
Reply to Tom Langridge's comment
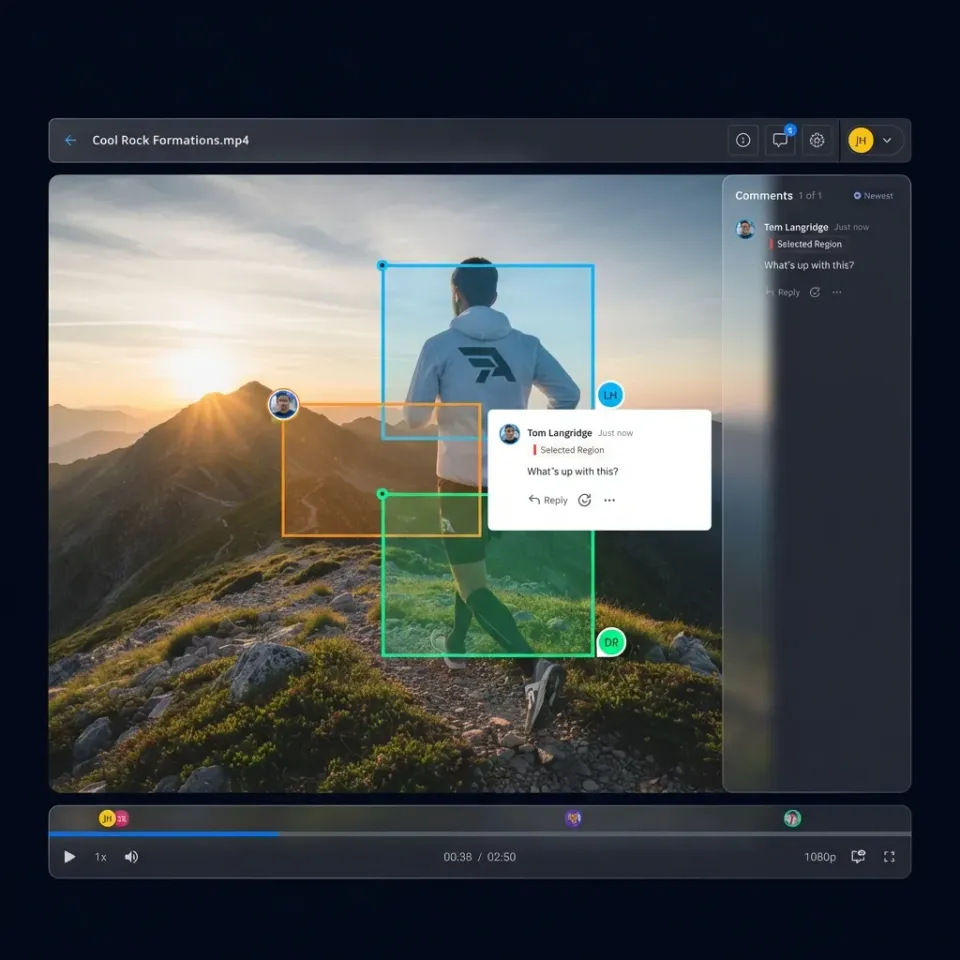pos(548,500)
